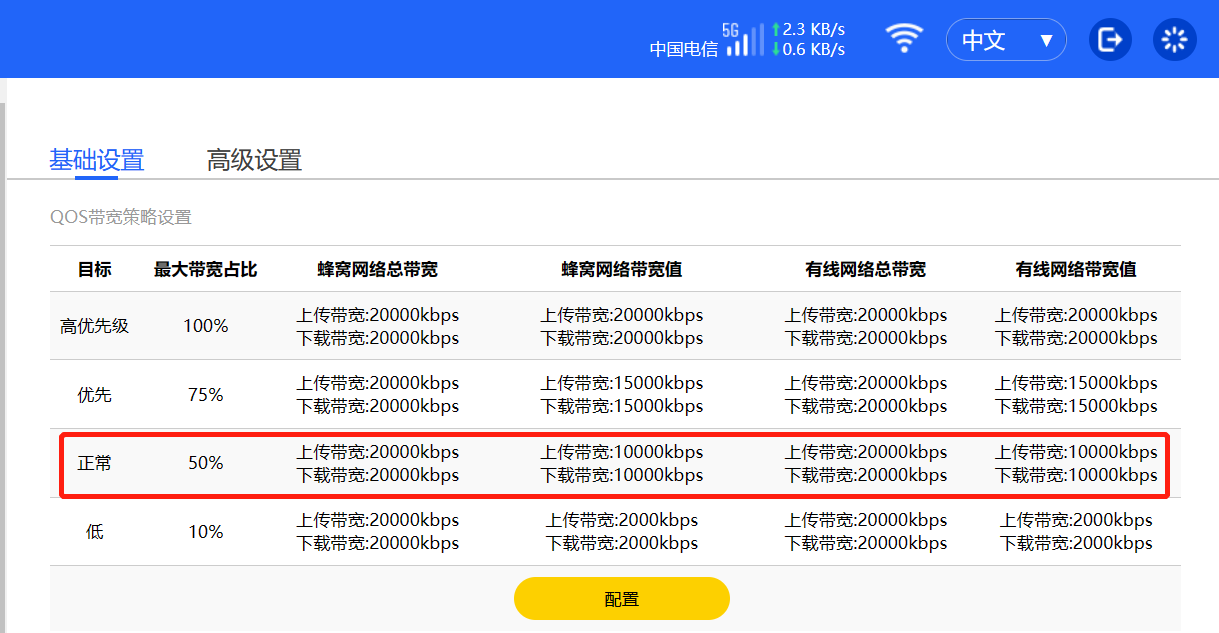This screenshot has width=1219, height=633.
Task: Click the 中国电信 carrier label
Action: (x=683, y=49)
